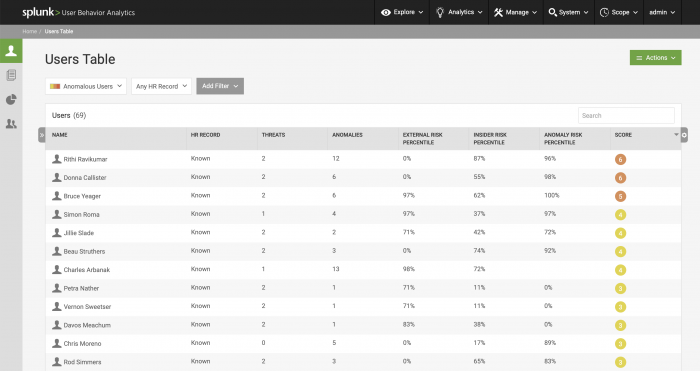Click the lightbulb Analytics icon

pos(440,13)
